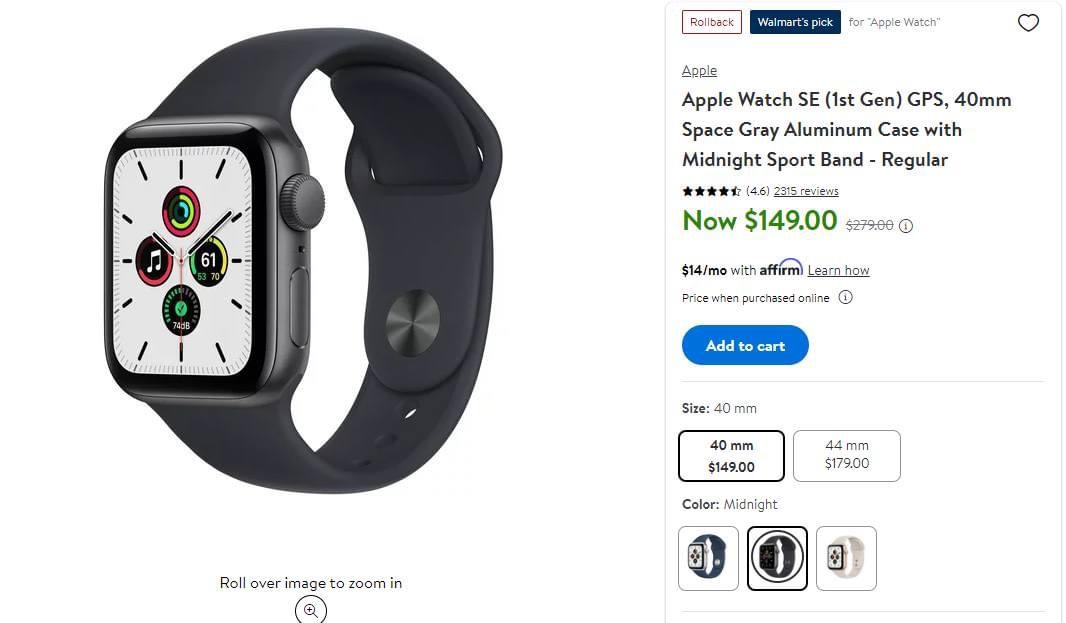This screenshot has height=623, width=1066.
Task: Click main Apple Watch product image
Action: (304, 260)
